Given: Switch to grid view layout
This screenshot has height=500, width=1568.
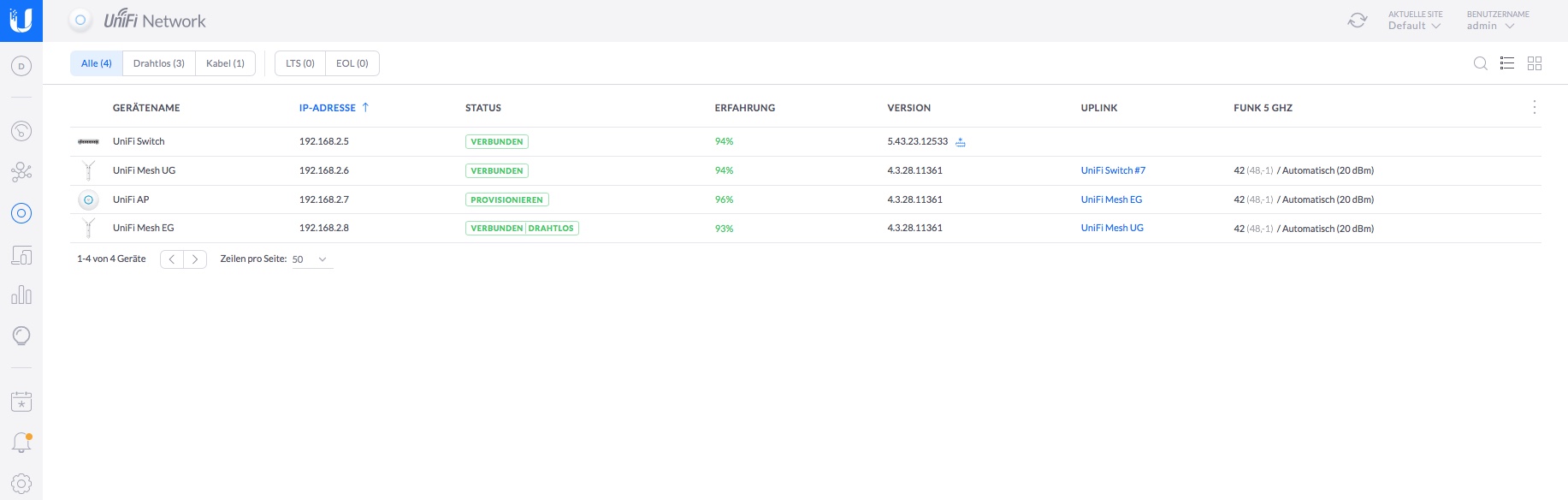Looking at the screenshot, I should [x=1535, y=63].
